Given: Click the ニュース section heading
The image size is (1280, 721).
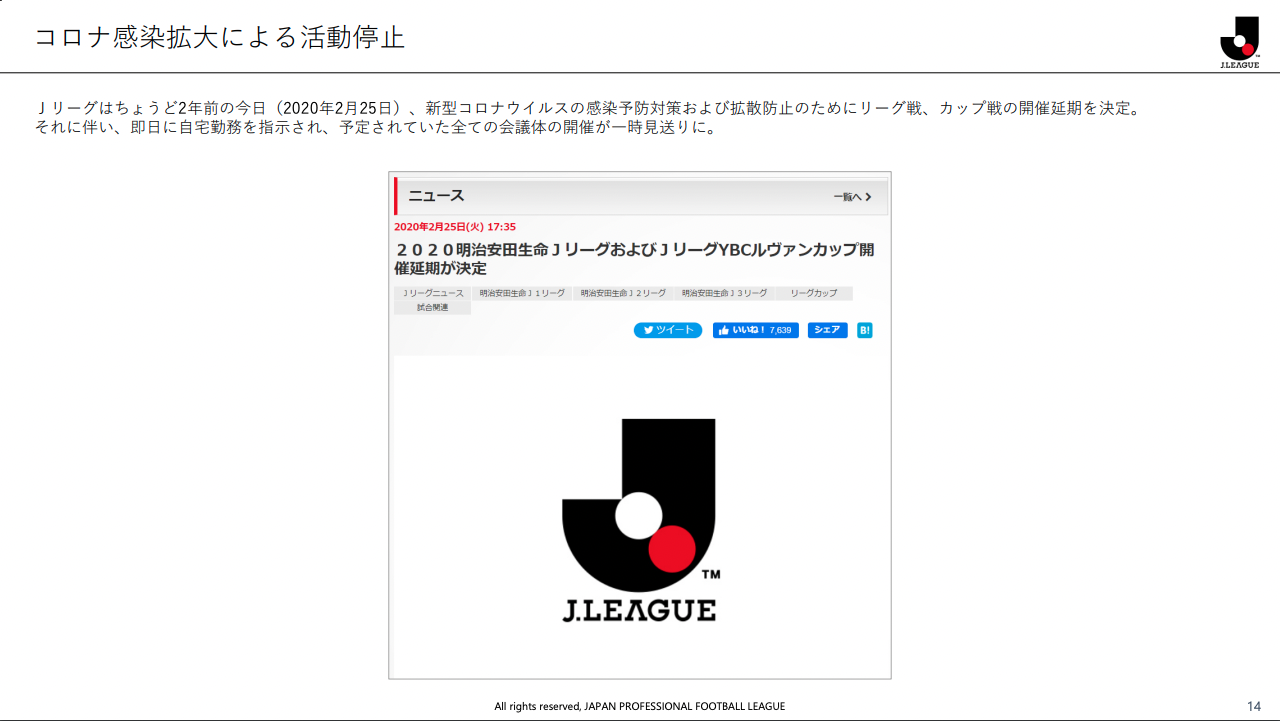Looking at the screenshot, I should click(x=436, y=196).
